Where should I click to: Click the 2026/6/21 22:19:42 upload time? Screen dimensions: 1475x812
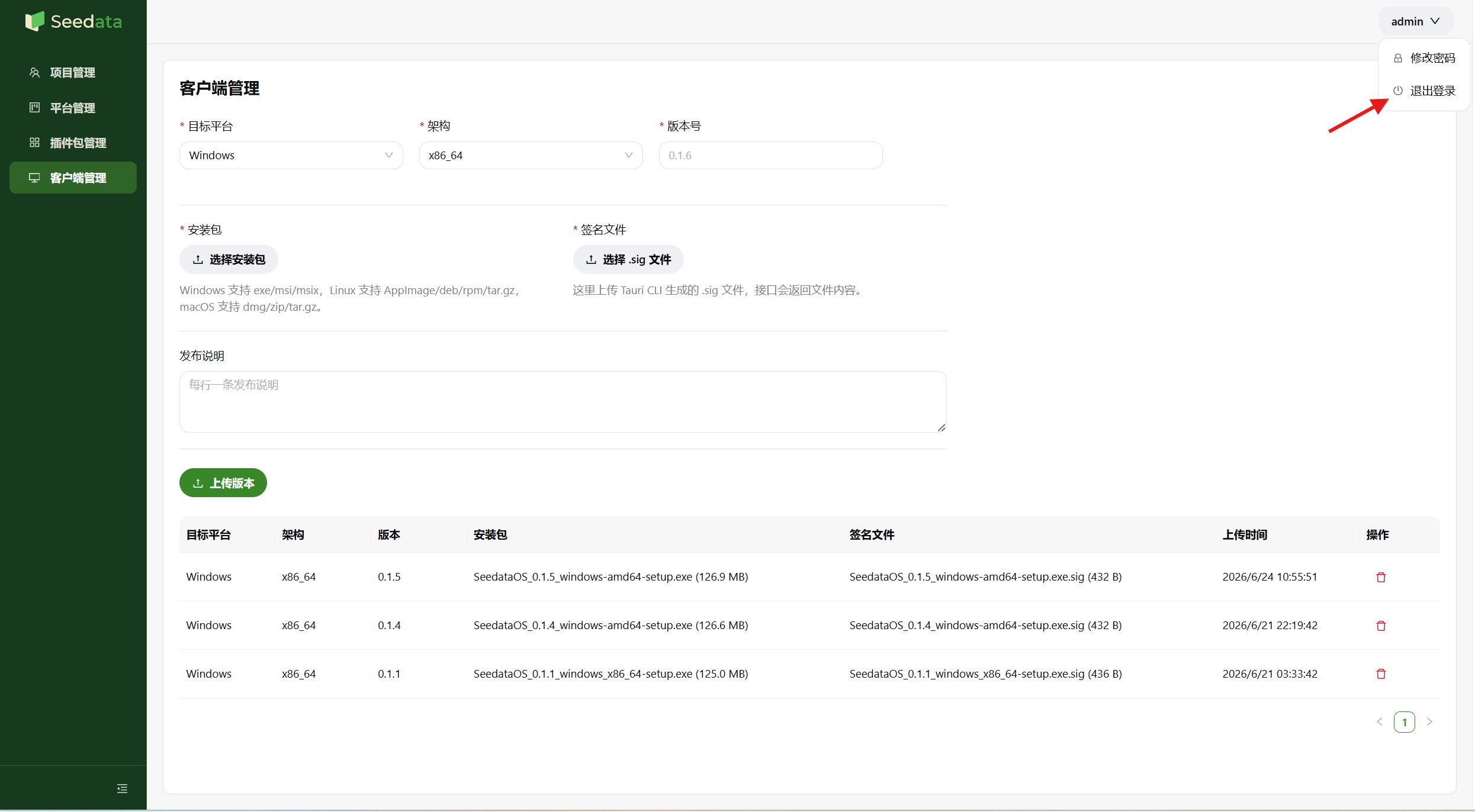pyautogui.click(x=1270, y=626)
